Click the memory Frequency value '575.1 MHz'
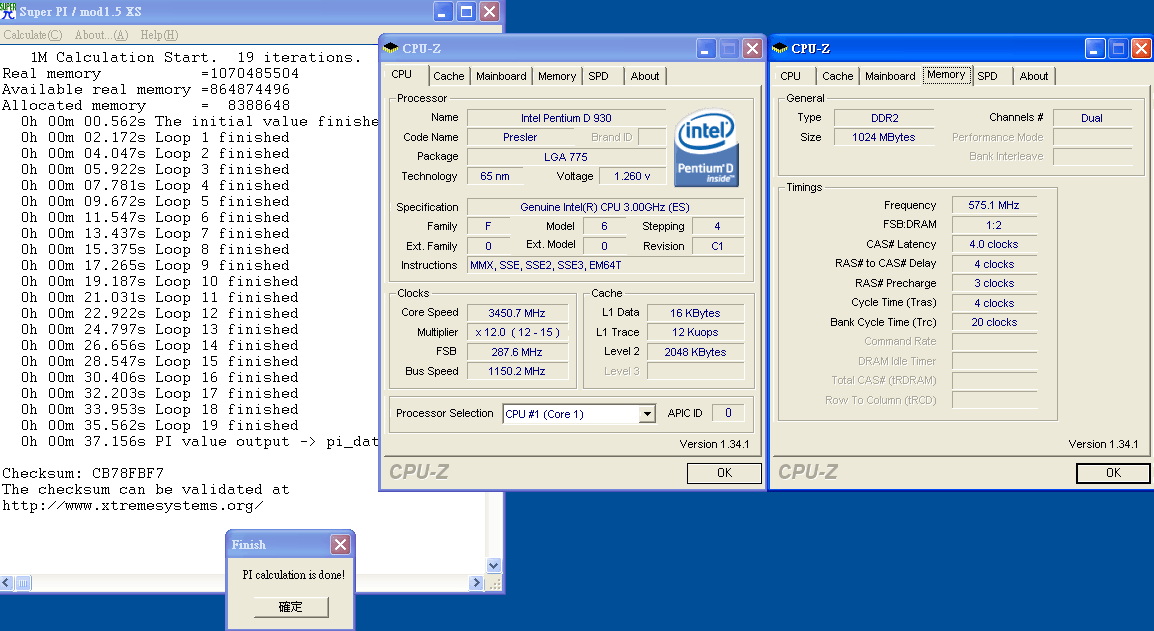Viewport: 1154px width, 631px height. pos(994,205)
